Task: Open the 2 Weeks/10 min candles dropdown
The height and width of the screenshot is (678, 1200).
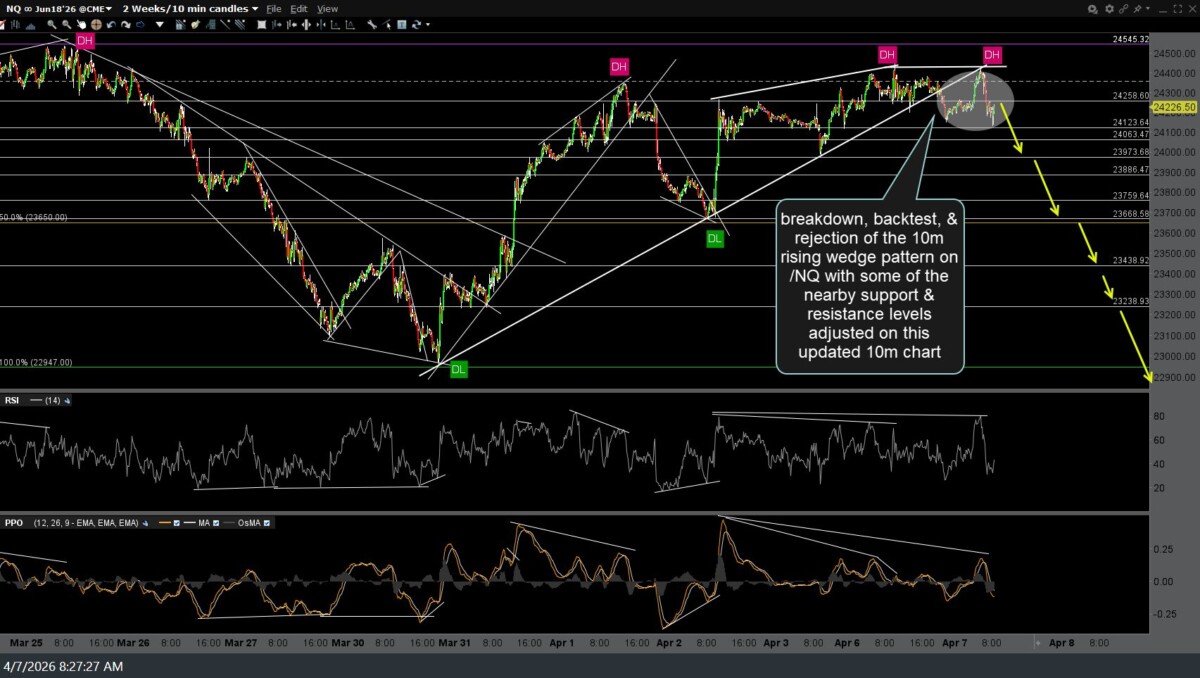Action: click(188, 8)
